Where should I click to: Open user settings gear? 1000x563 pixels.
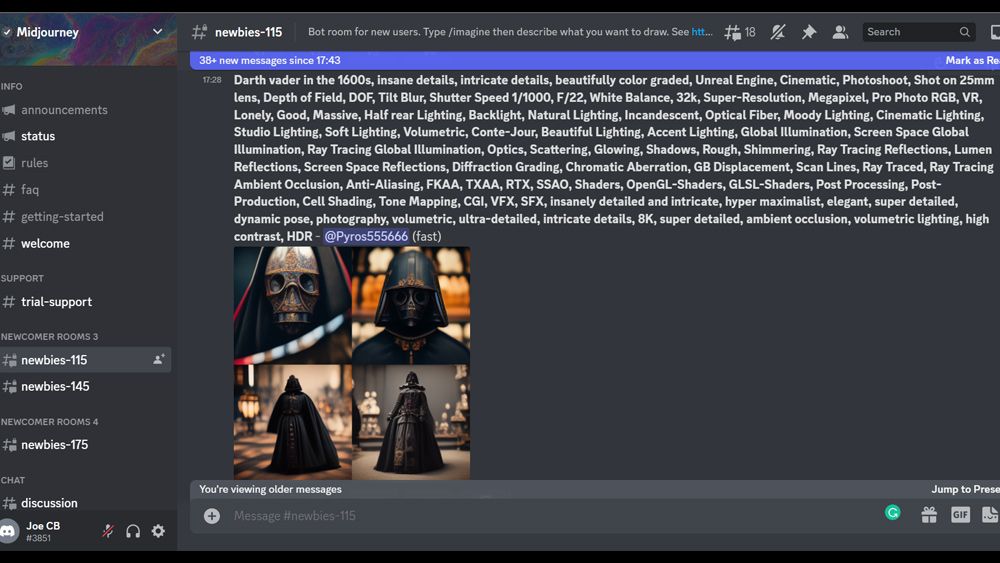tap(158, 531)
